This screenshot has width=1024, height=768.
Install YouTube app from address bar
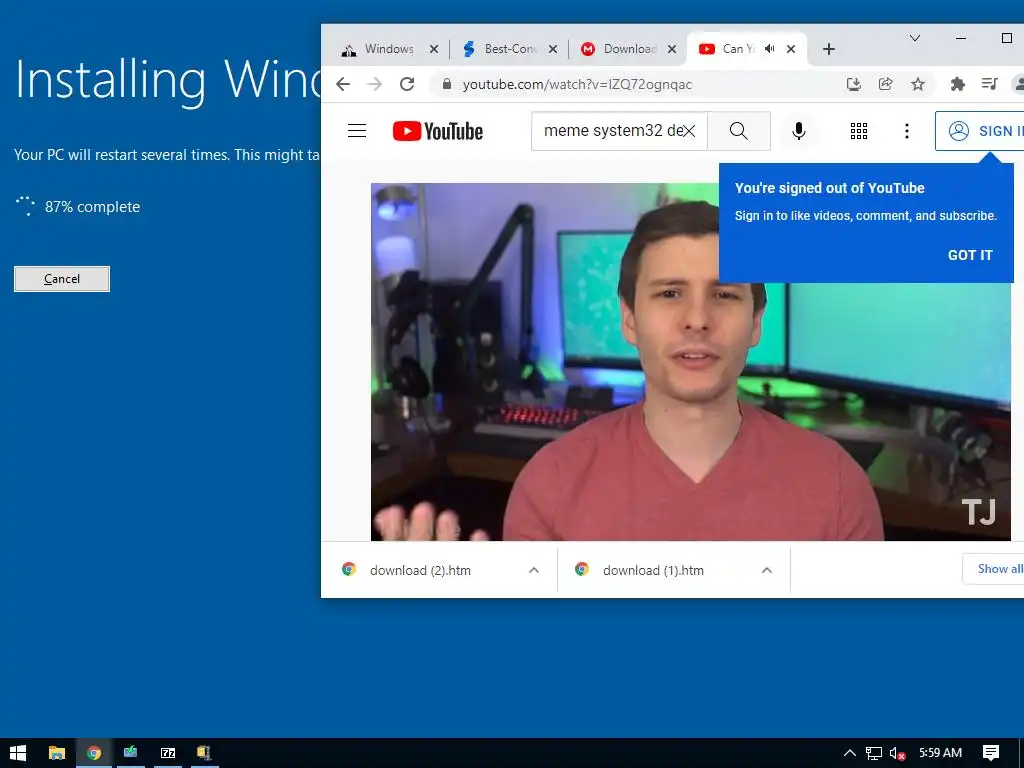click(x=854, y=84)
